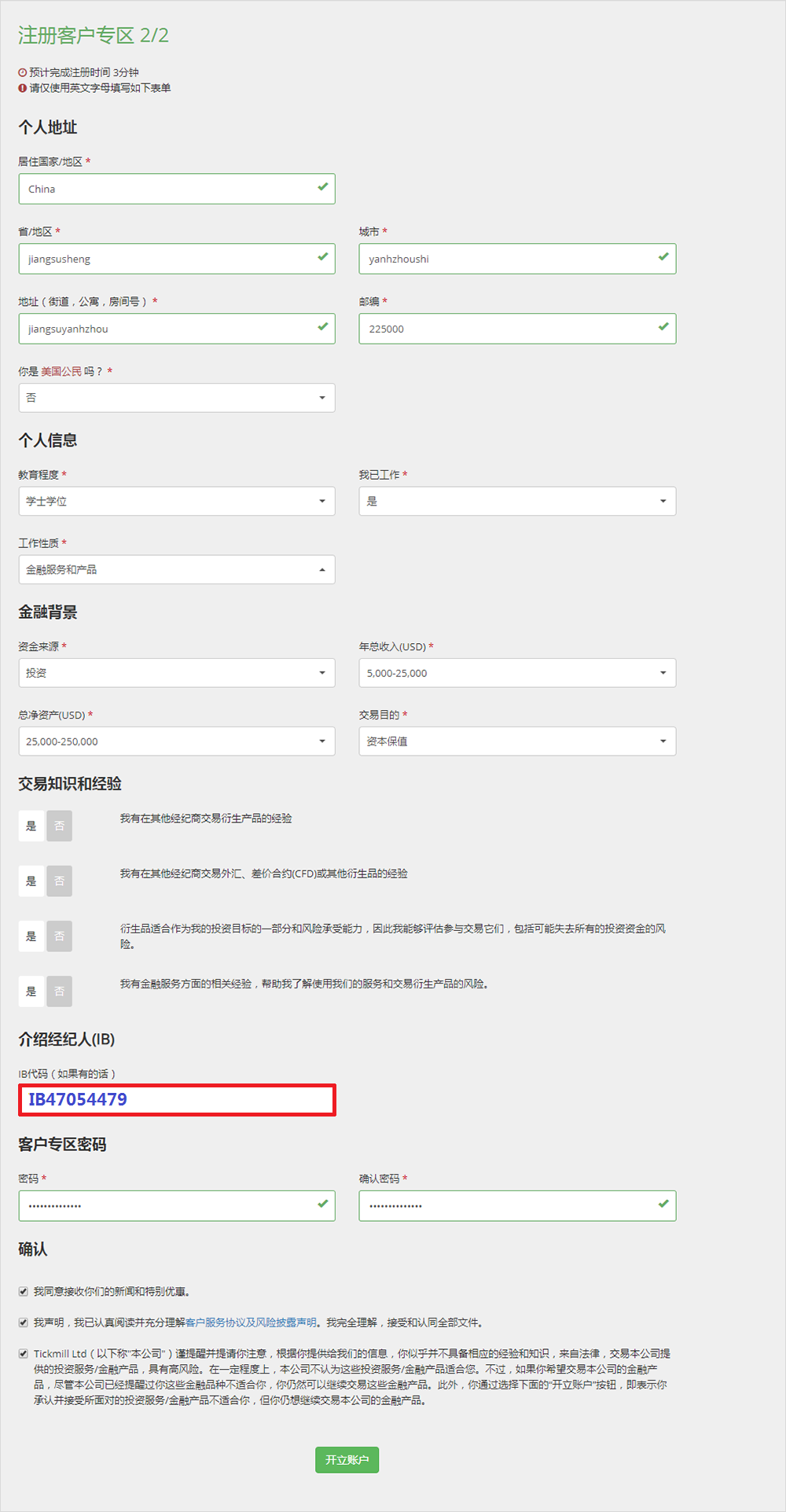Click green checkmark in 确认密码 confirm password field
This screenshot has width=786, height=1512.
663,1204
